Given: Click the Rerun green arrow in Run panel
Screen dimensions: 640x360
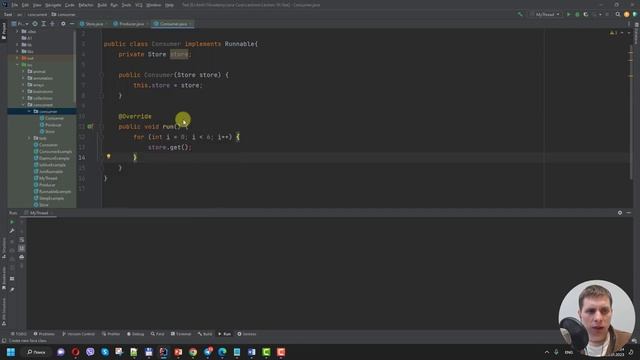Looking at the screenshot, I should coord(12,222).
